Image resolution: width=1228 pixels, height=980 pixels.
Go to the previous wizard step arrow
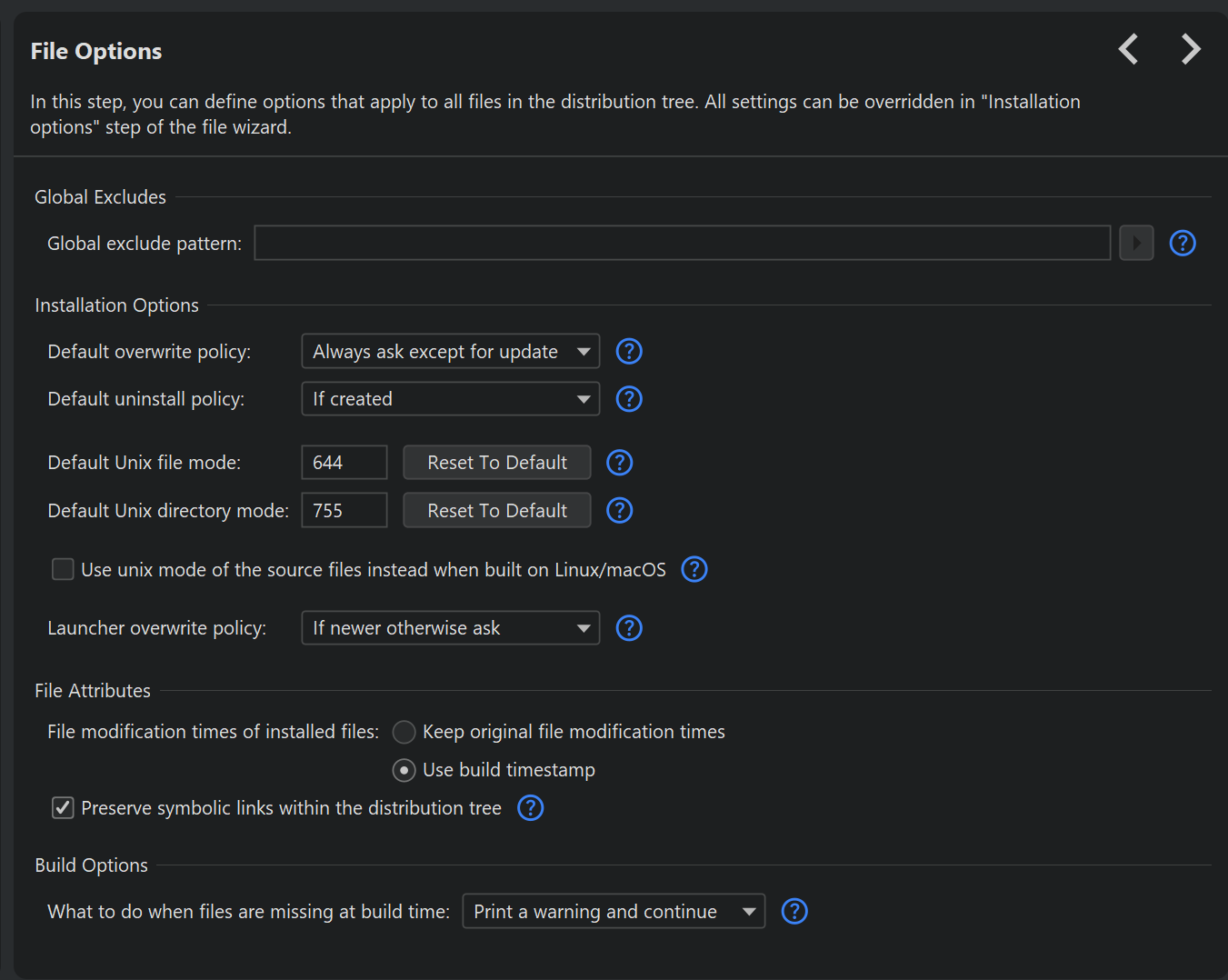point(1128,49)
